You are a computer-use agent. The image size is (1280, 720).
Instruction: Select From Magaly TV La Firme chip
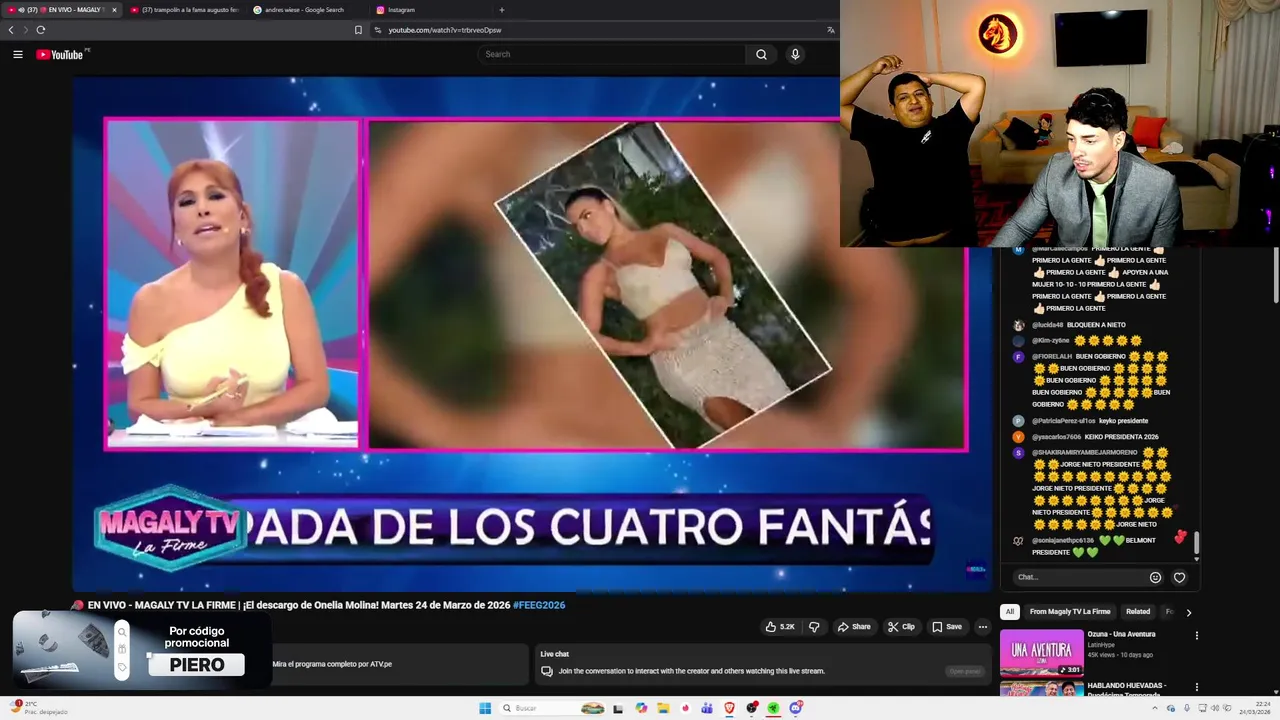tap(1069, 611)
